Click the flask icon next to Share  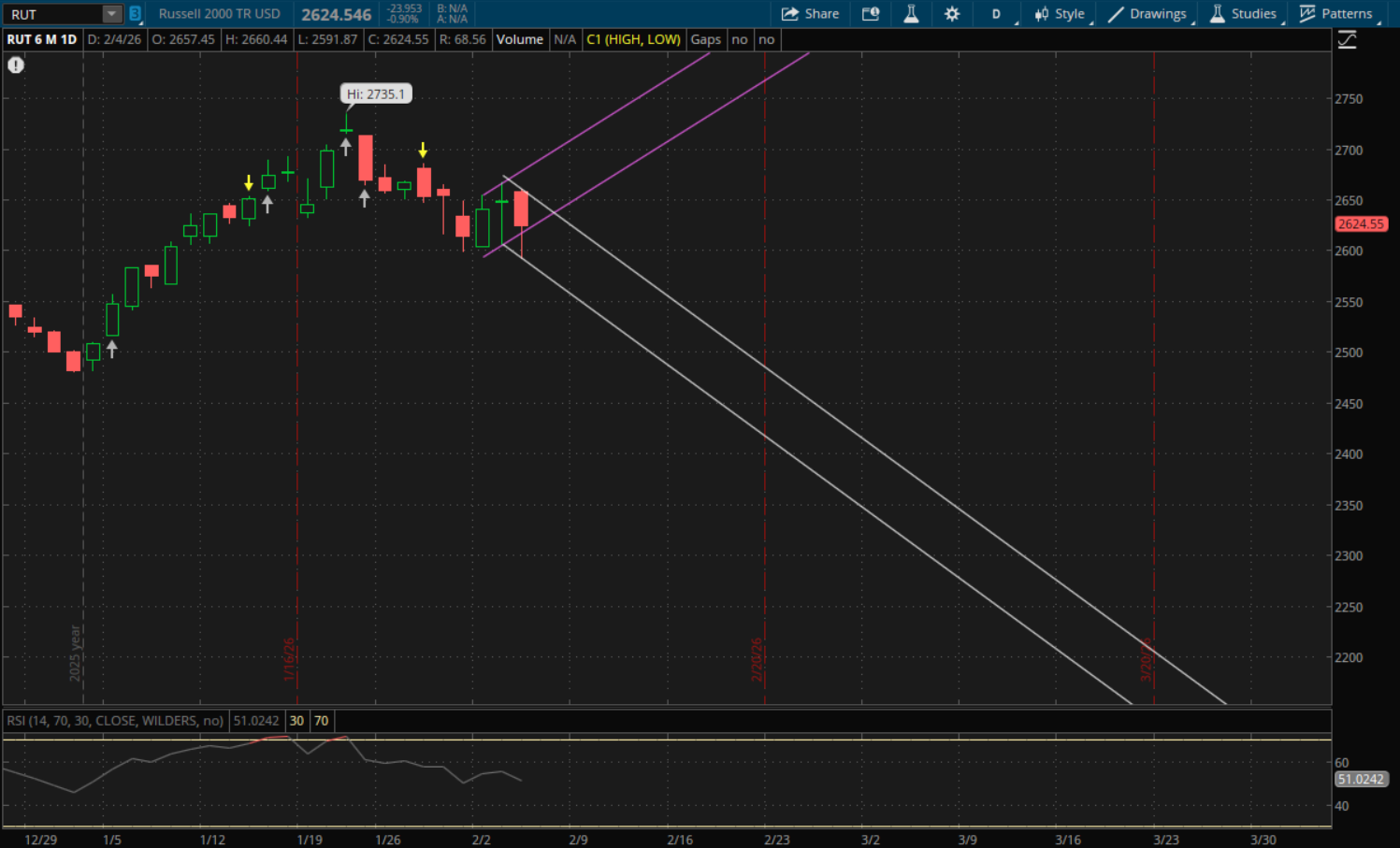(x=911, y=14)
